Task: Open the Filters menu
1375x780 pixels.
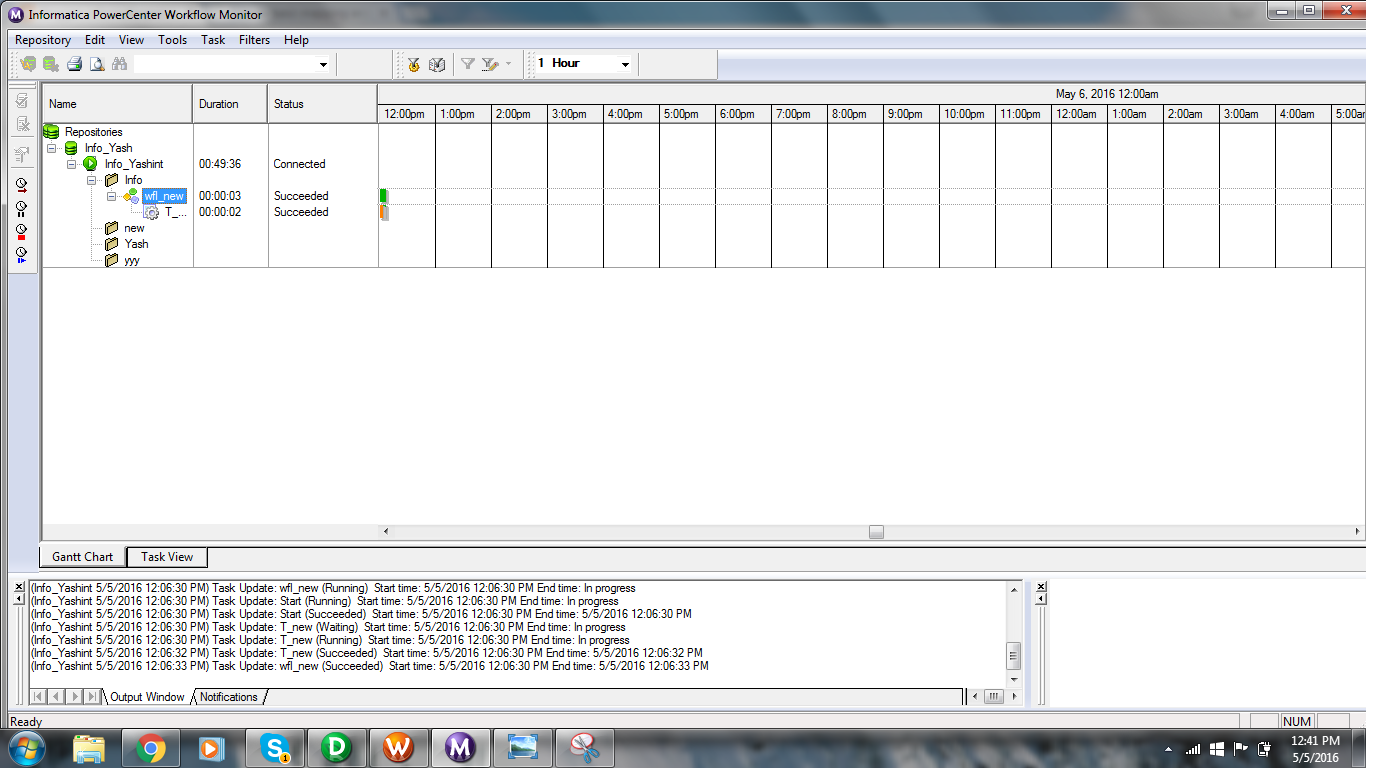Action: (254, 40)
